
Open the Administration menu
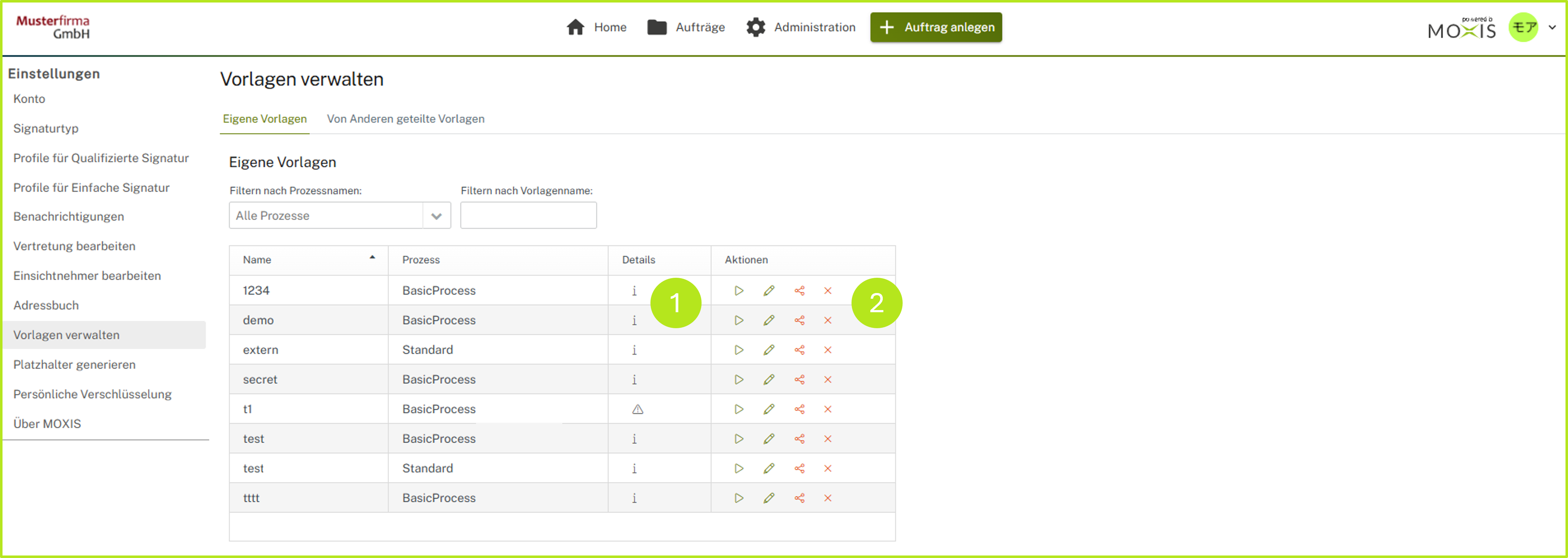pos(801,27)
